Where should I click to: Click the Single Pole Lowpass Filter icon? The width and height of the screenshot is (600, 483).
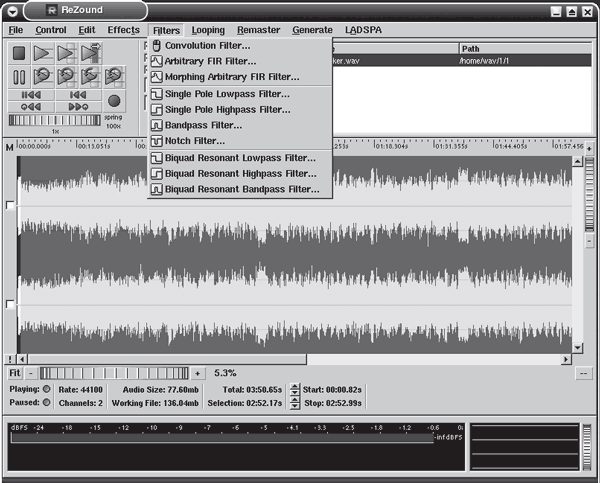tap(156, 93)
